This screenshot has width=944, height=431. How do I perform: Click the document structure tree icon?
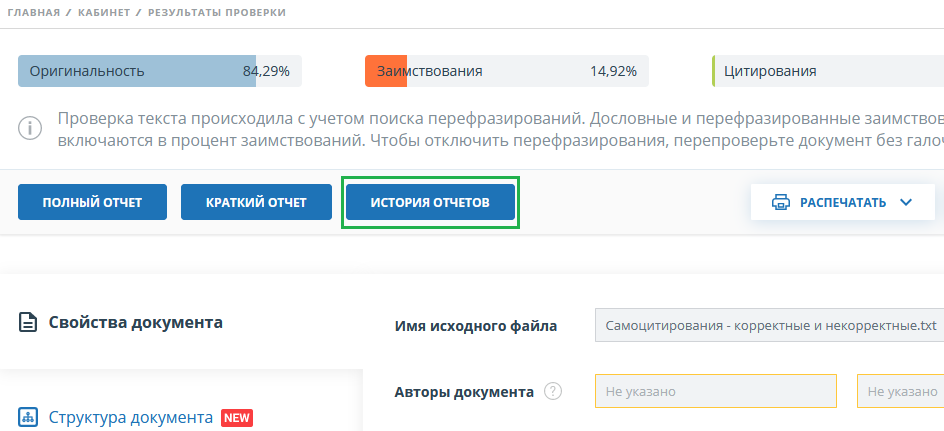point(29,417)
